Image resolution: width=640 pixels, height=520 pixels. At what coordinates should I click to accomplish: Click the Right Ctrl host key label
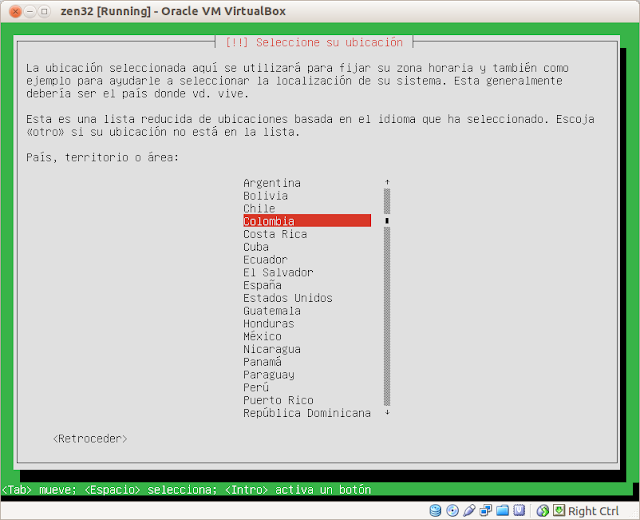coord(593,511)
